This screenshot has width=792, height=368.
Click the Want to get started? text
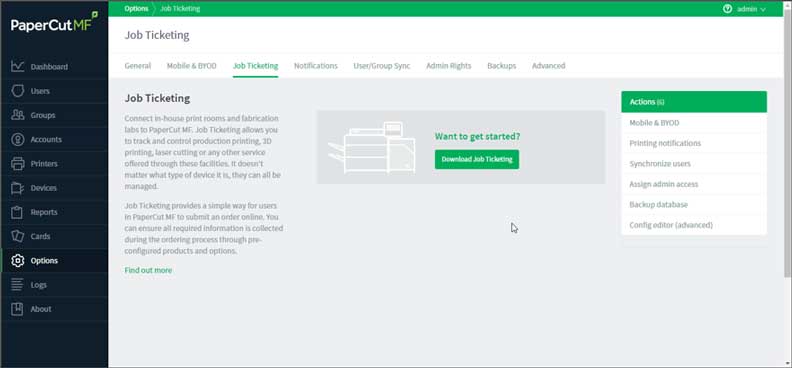pyautogui.click(x=477, y=136)
